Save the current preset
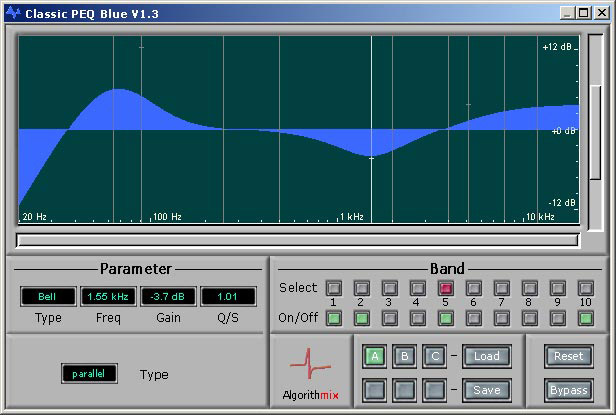 pos(487,390)
